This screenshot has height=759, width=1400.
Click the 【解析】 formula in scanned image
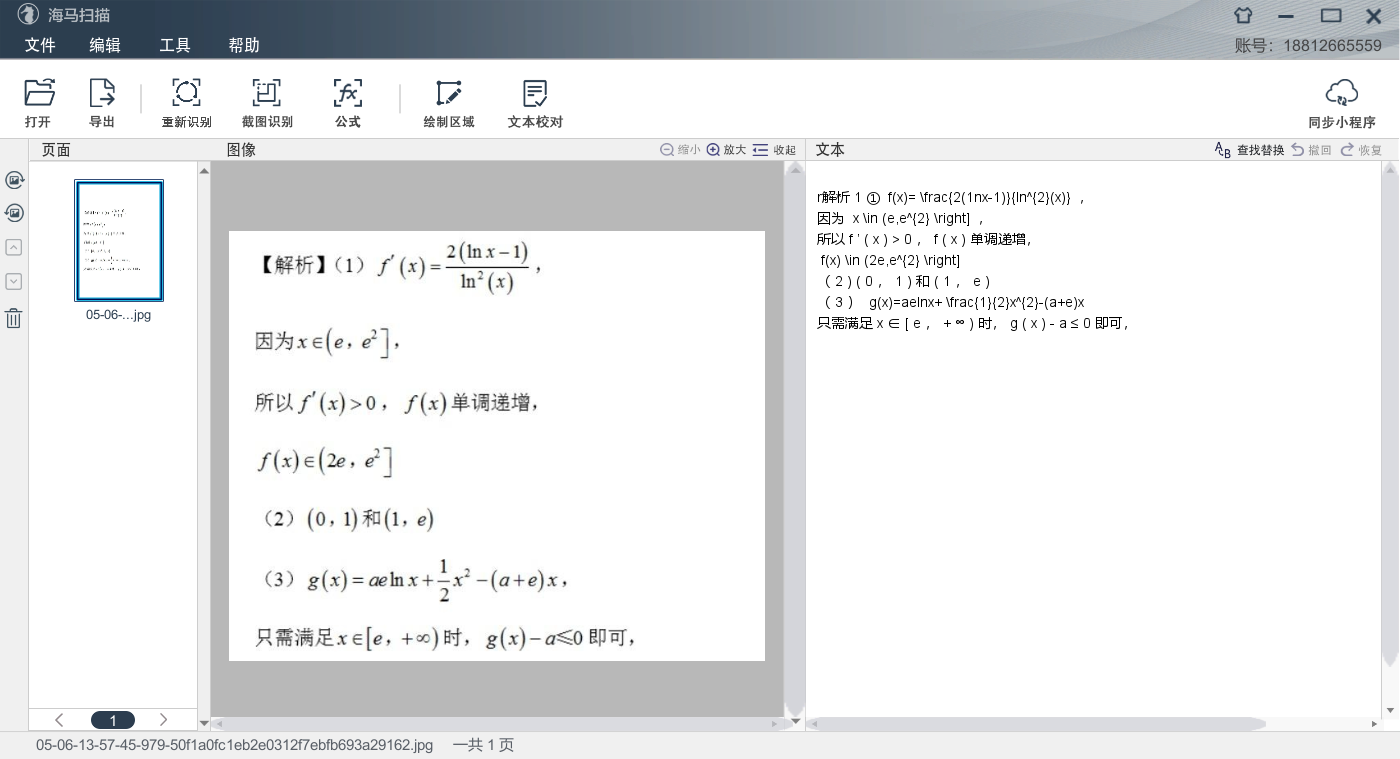[400, 266]
